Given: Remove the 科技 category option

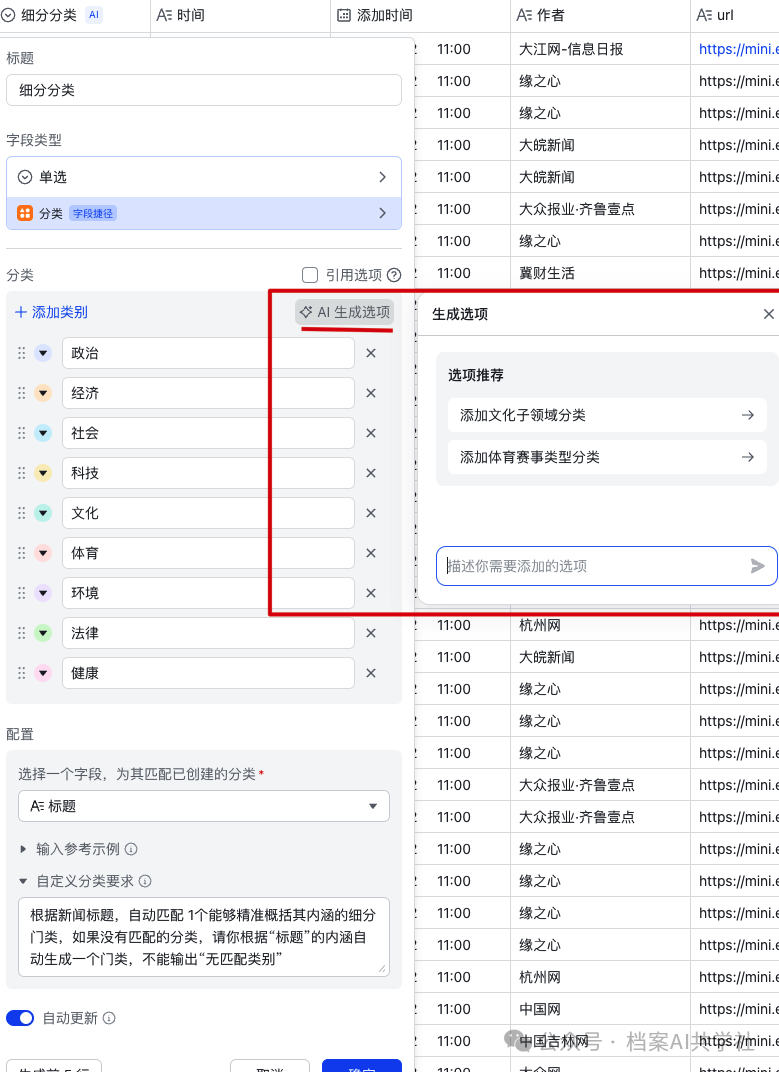Looking at the screenshot, I should click(x=371, y=473).
